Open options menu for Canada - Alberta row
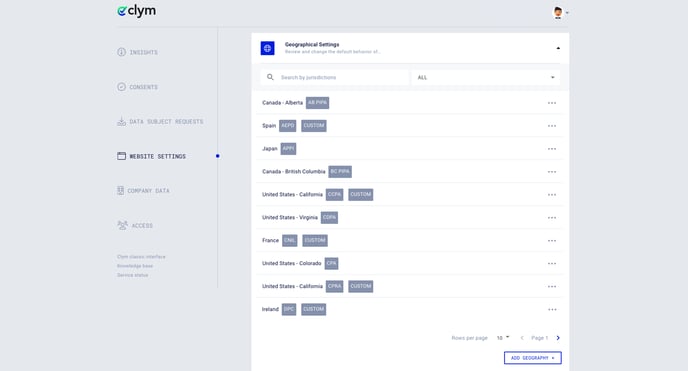Image resolution: width=688 pixels, height=371 pixels. [552, 103]
